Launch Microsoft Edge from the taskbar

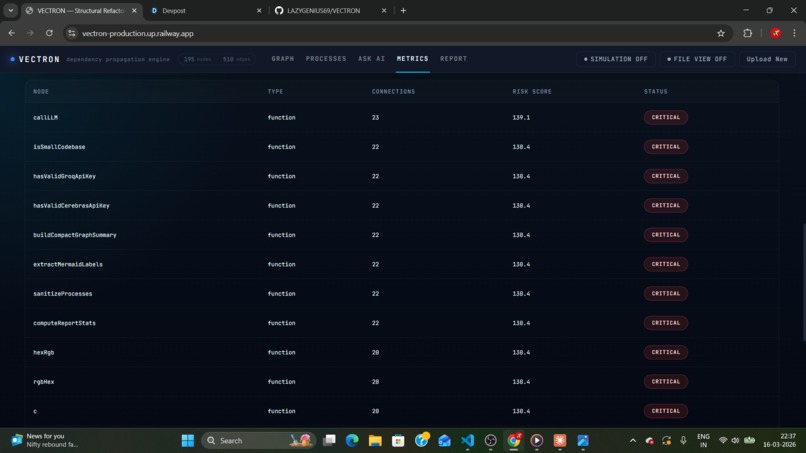coord(352,441)
